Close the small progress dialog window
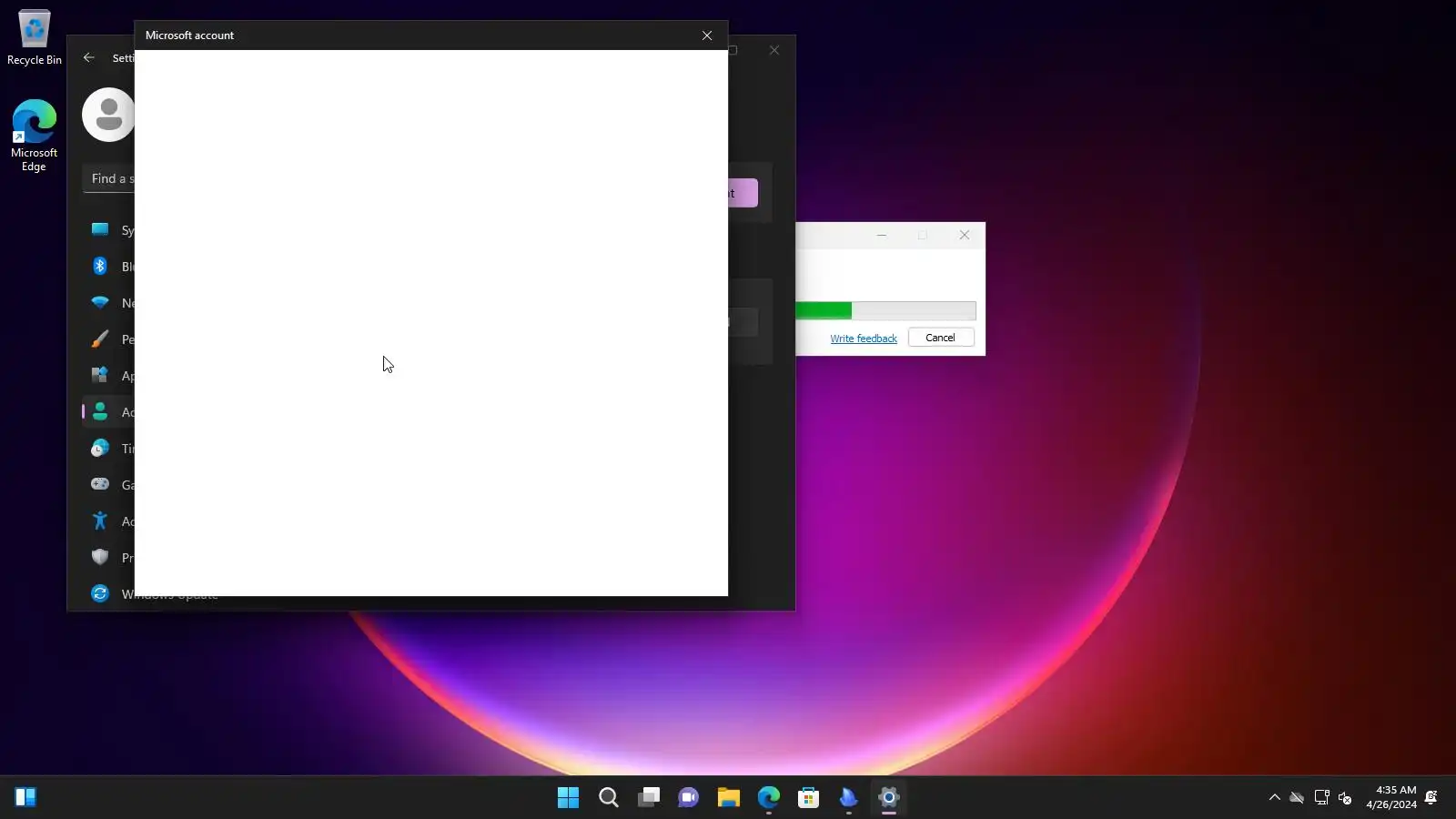 (x=965, y=235)
